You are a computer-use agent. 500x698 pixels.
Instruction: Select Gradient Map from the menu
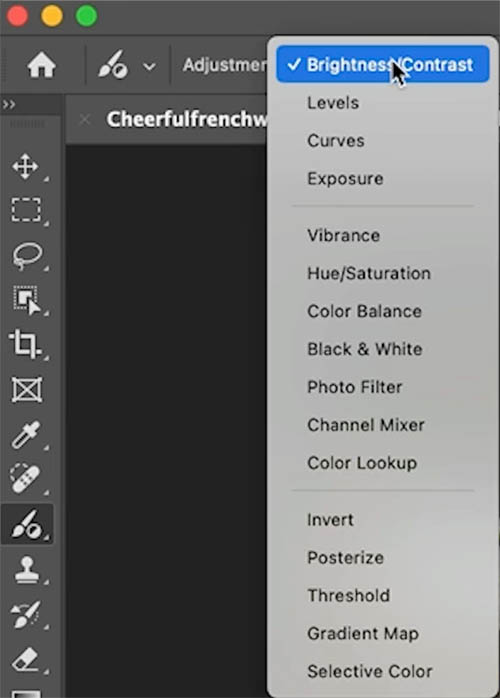(363, 633)
